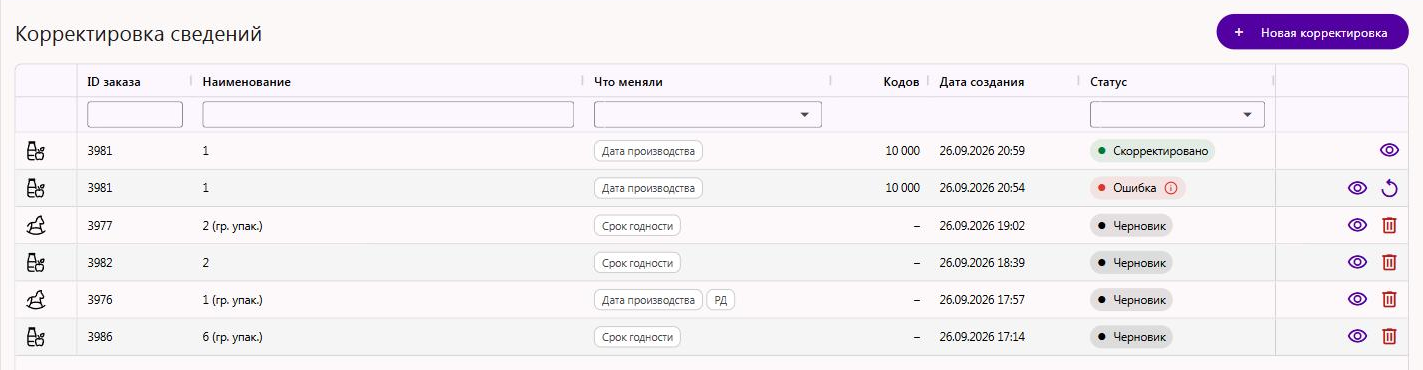Sort by the Кодов column header
This screenshot has width=1423, height=370.
click(x=901, y=82)
